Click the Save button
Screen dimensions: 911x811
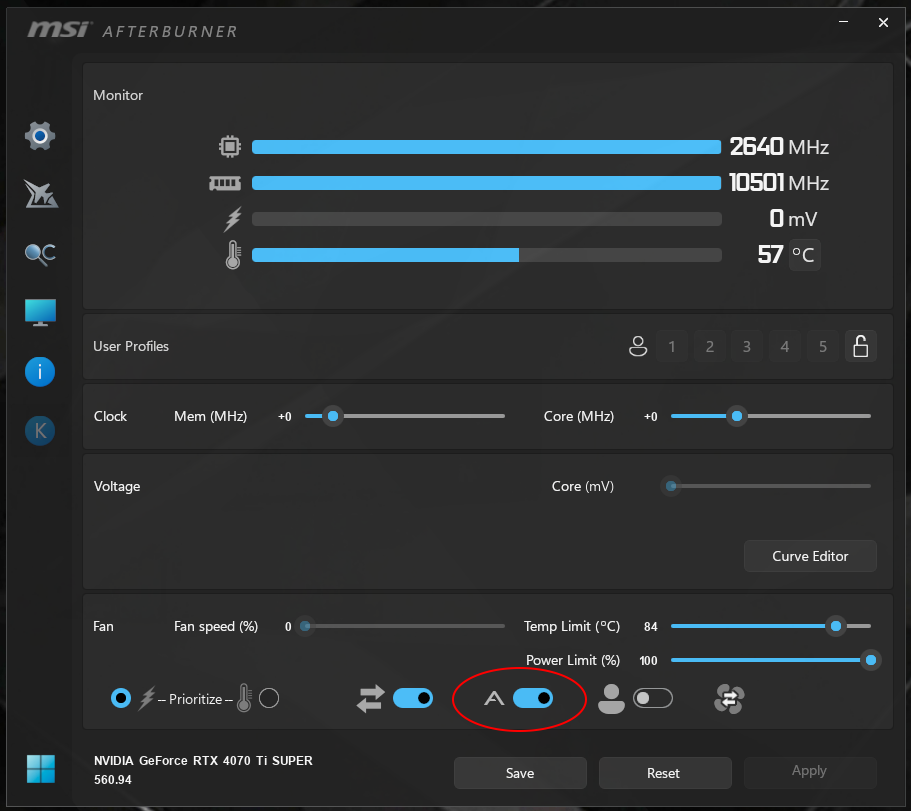click(x=520, y=773)
